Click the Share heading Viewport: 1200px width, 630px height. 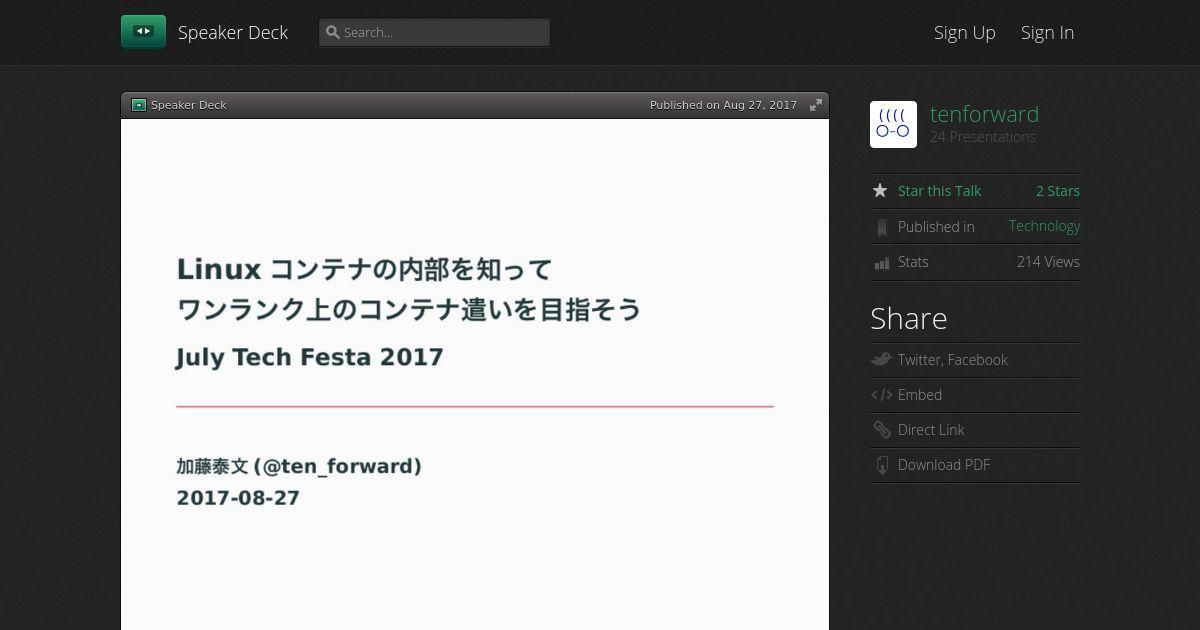(x=908, y=318)
